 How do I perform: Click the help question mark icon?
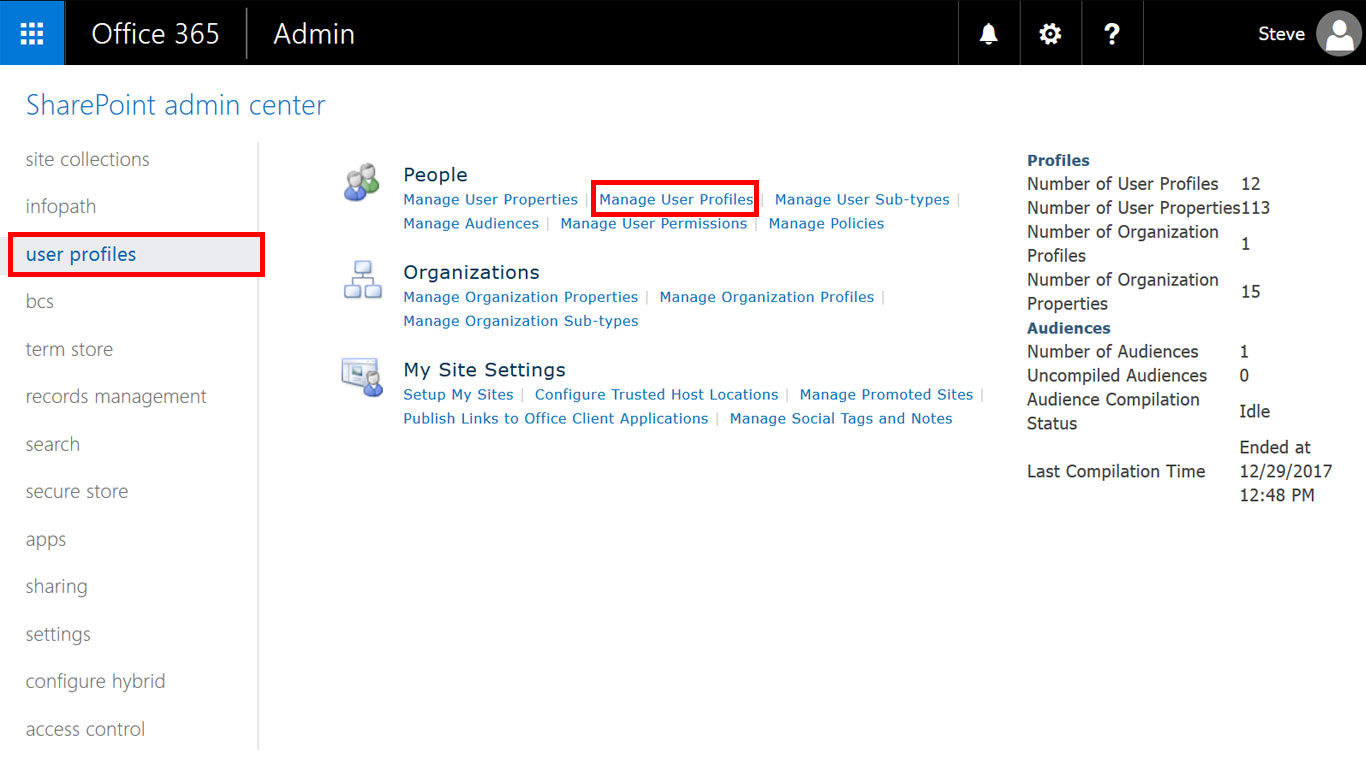point(1111,34)
